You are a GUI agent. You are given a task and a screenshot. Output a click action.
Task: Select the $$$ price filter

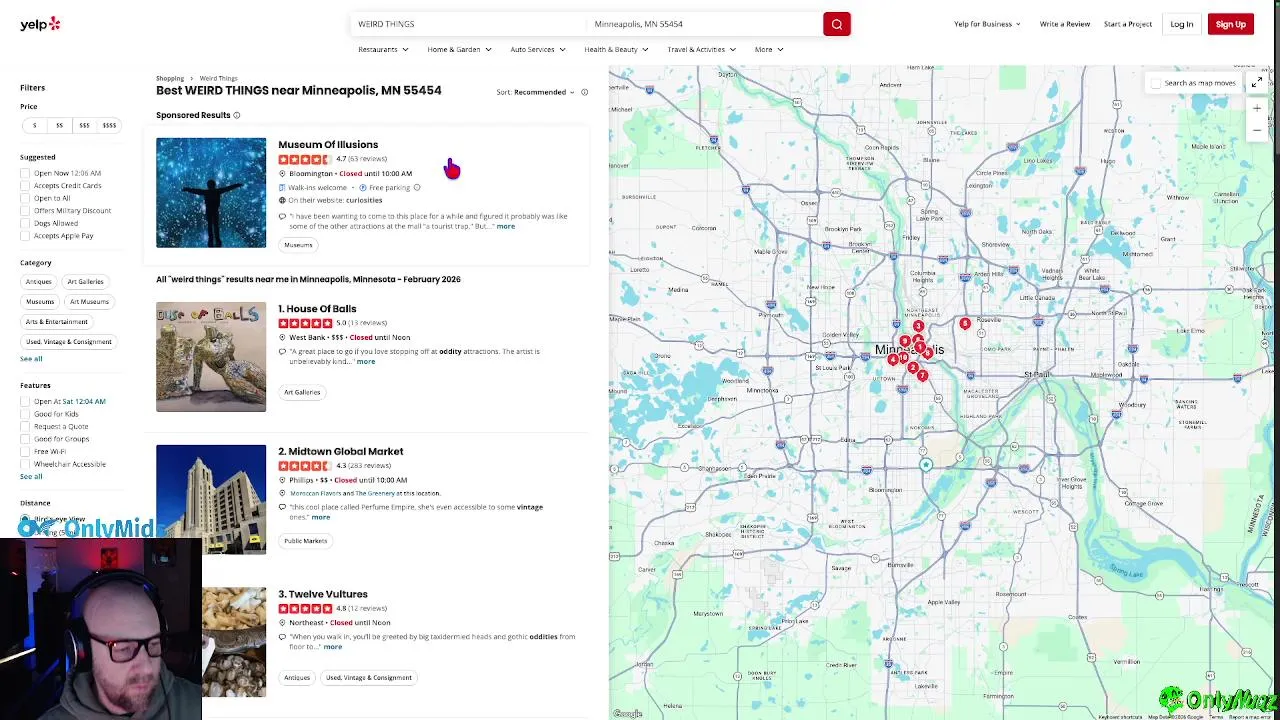84,126
